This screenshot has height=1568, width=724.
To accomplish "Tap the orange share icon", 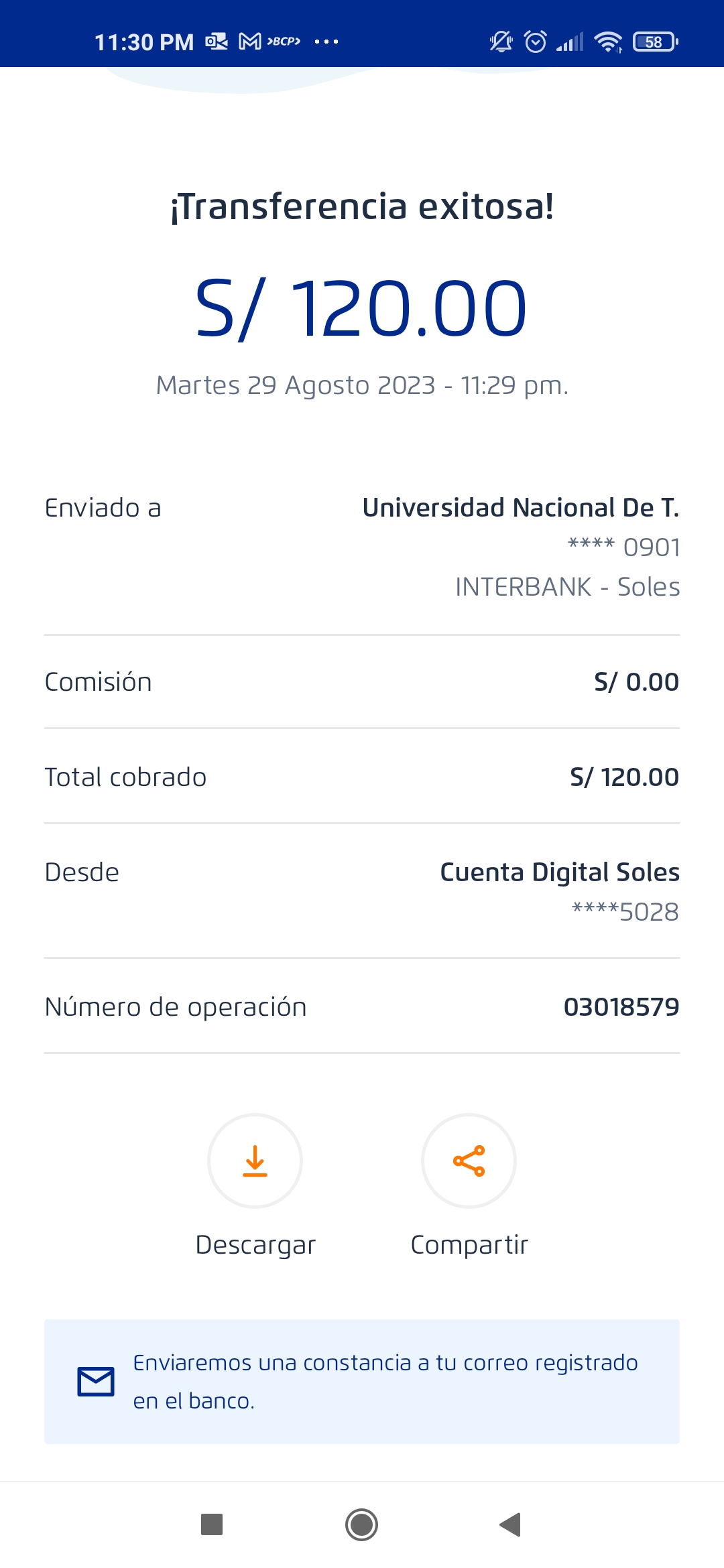I will point(469,1161).
